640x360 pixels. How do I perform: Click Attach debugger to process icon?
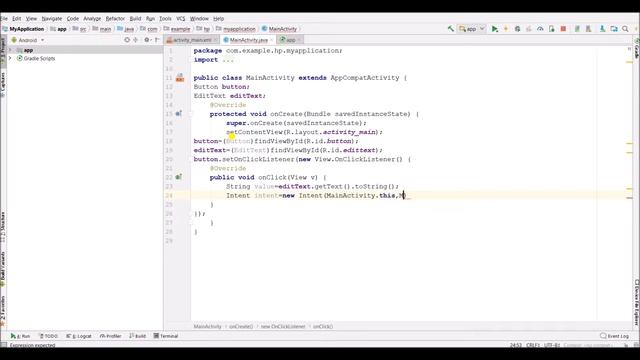552,29
